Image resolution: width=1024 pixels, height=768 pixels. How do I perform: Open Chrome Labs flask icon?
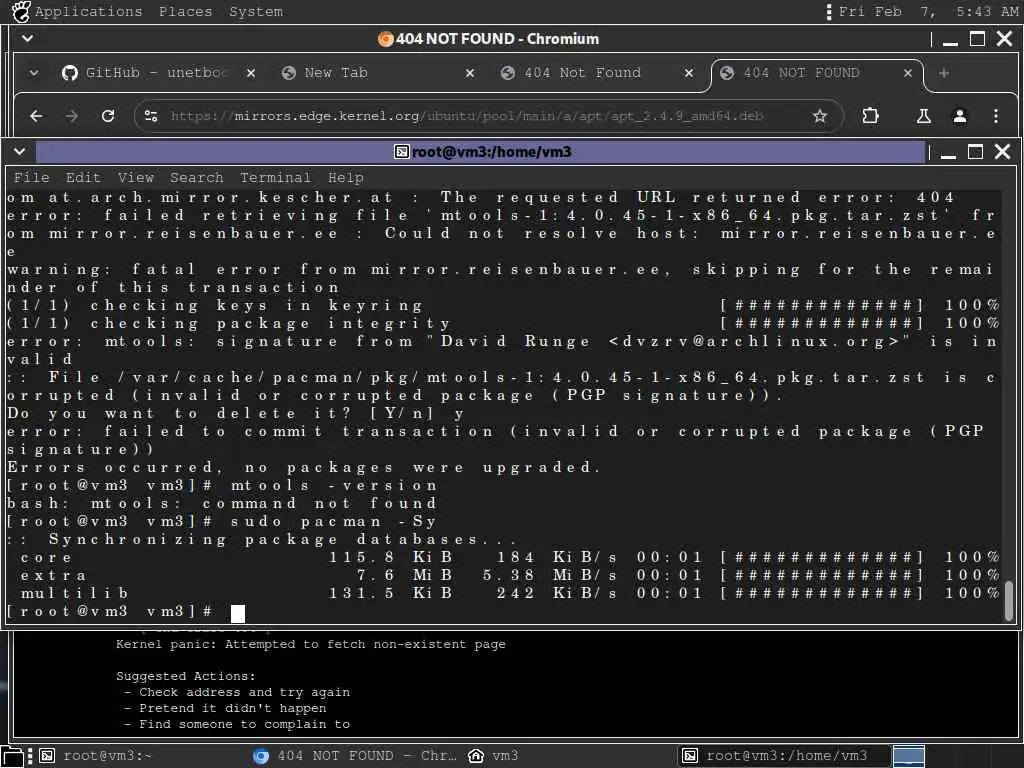(923, 116)
